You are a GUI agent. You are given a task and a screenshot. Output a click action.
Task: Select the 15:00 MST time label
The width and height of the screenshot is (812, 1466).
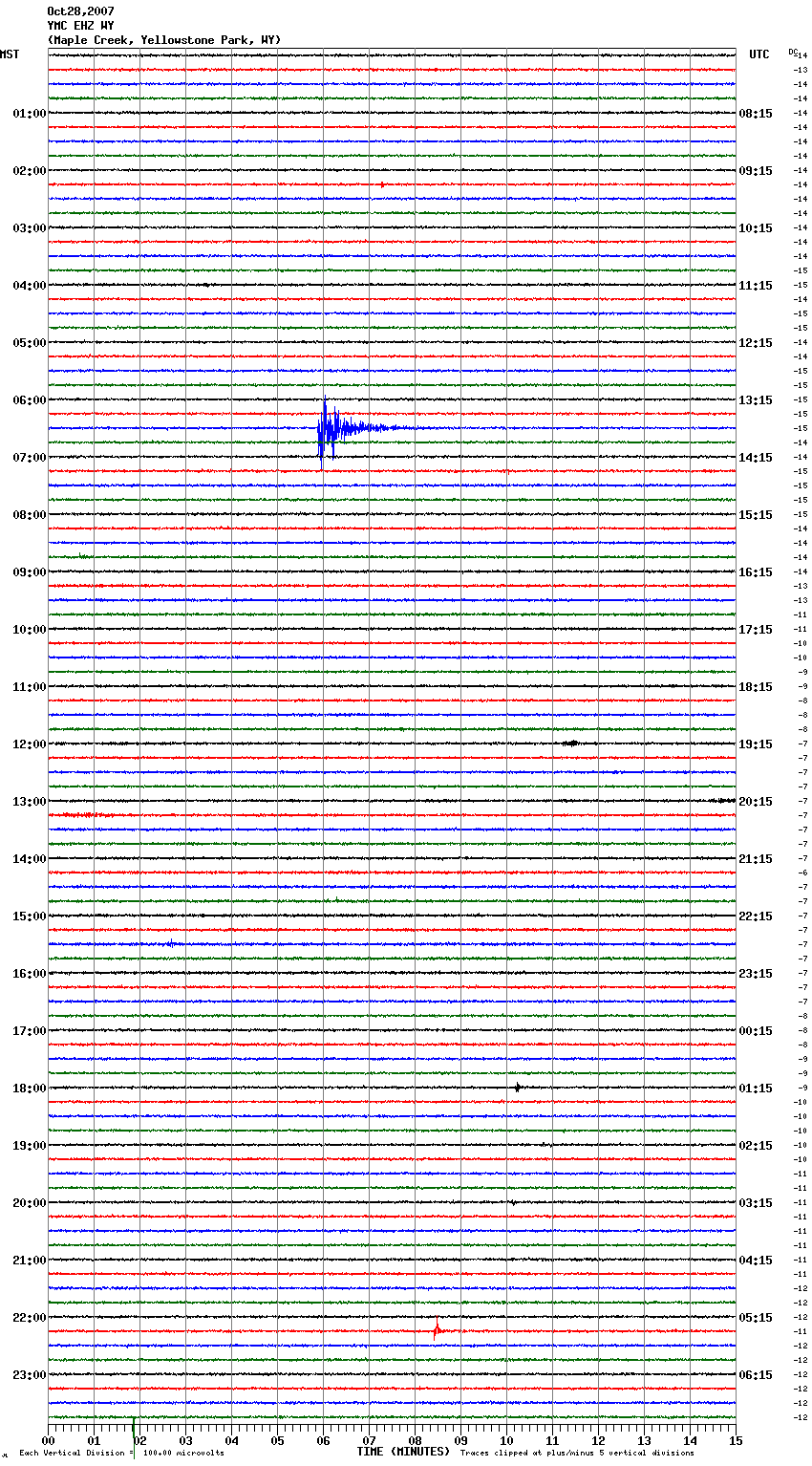point(30,916)
